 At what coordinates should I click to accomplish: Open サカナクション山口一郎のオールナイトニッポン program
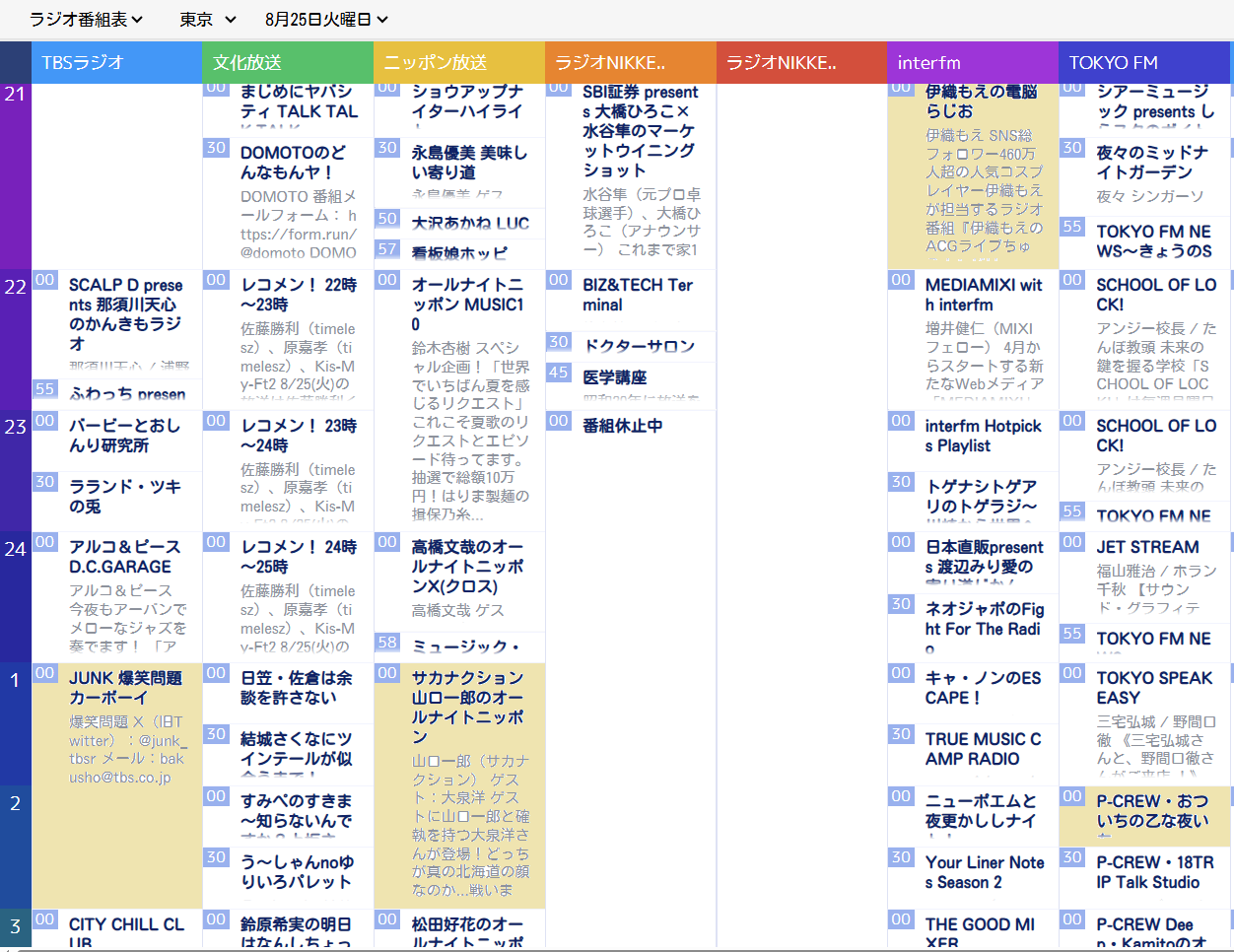coord(459,785)
